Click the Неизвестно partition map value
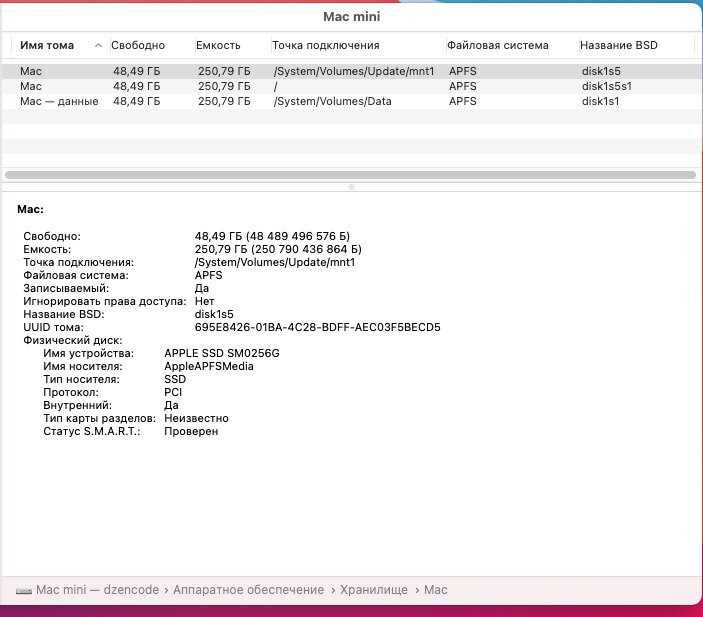703x617 pixels. point(196,418)
